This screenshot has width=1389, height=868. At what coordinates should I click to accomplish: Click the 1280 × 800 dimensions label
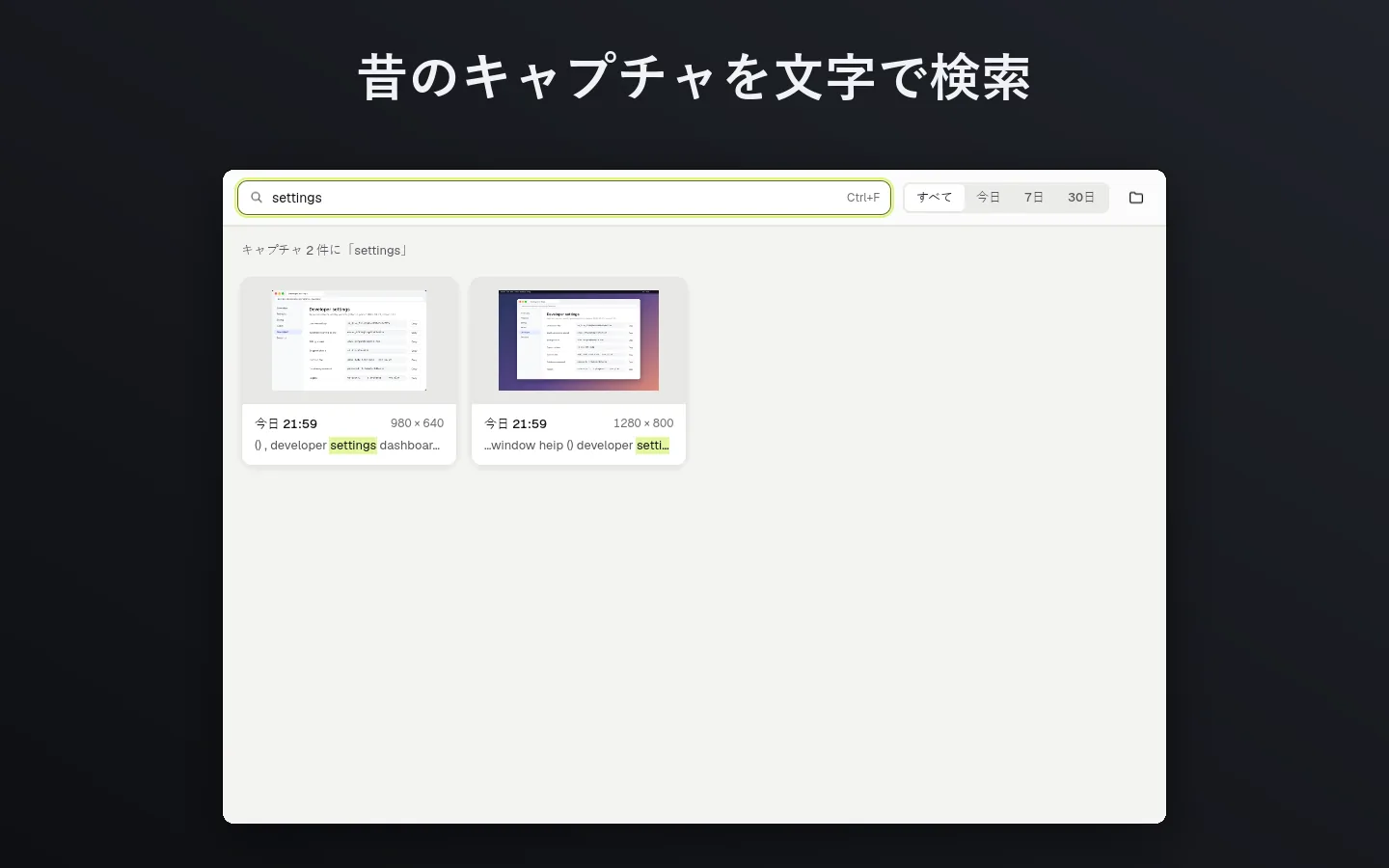tap(643, 423)
